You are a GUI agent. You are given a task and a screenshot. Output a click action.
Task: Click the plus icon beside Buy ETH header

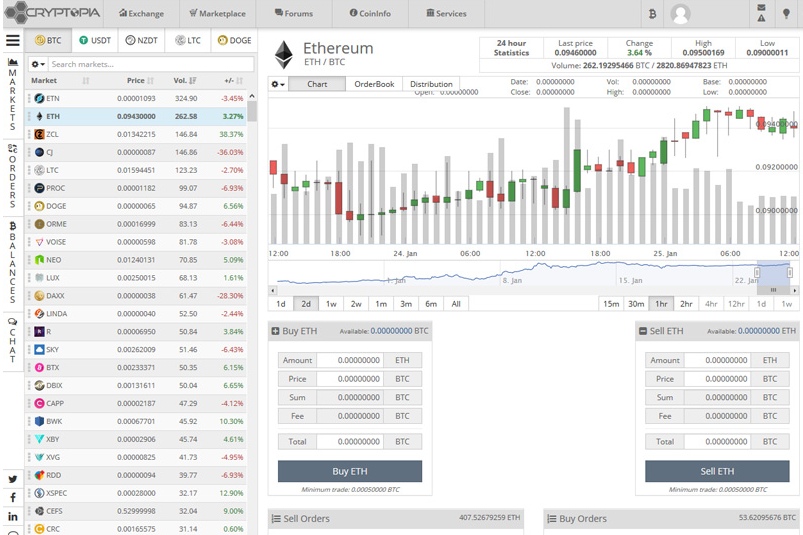(275, 331)
